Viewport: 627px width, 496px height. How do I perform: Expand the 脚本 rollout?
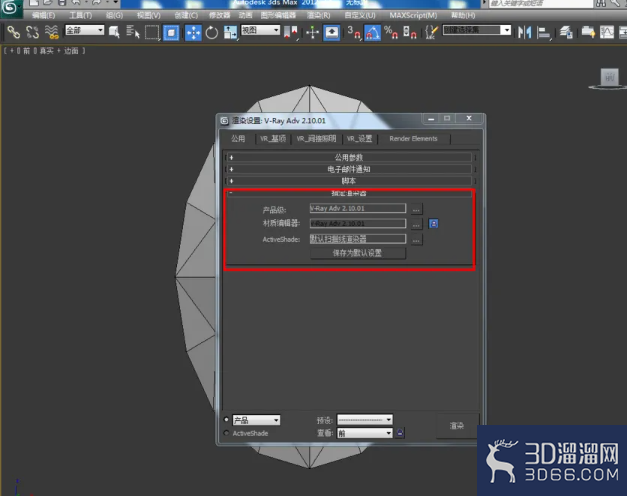tap(349, 181)
